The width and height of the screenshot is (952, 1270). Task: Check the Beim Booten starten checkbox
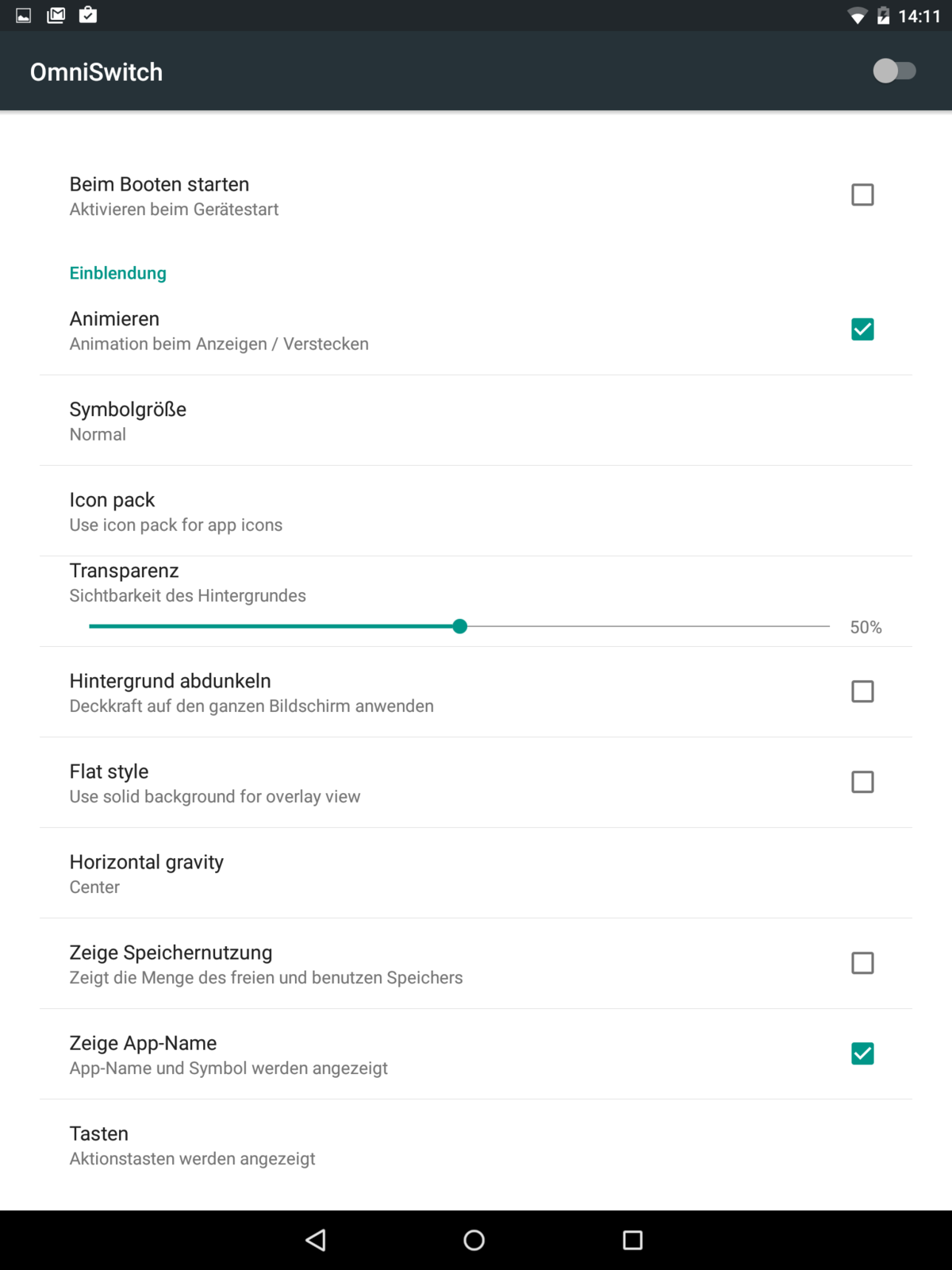(862, 195)
